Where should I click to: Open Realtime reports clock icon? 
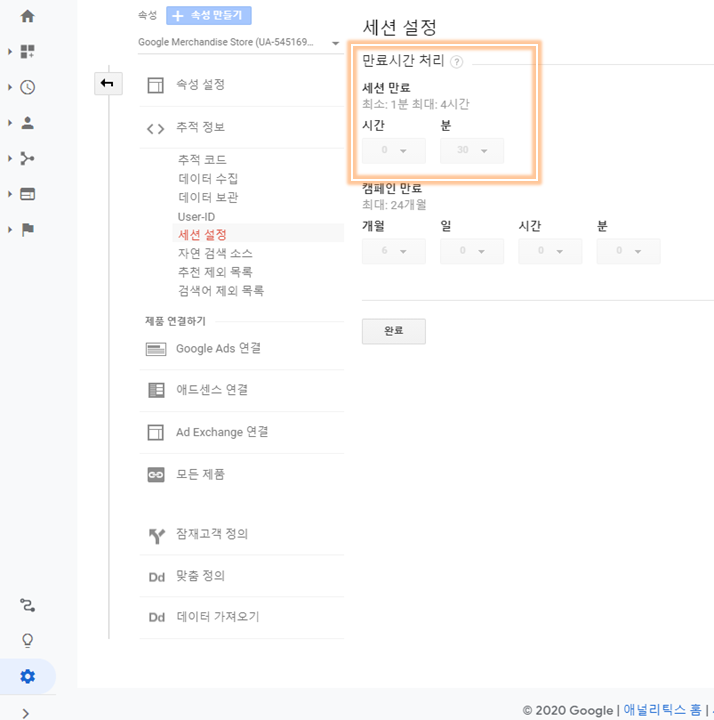[28, 87]
